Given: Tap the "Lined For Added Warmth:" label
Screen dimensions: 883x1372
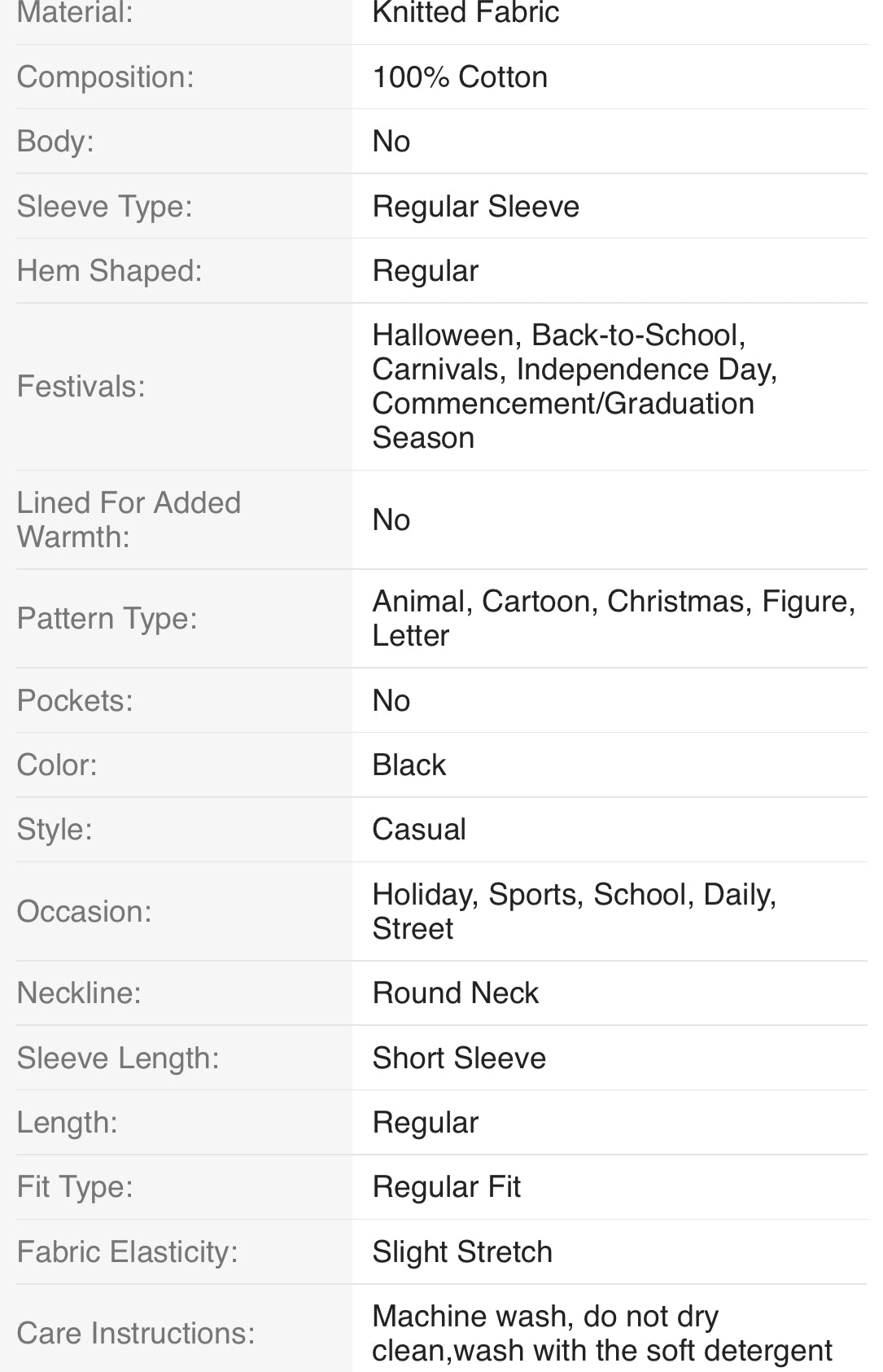Looking at the screenshot, I should (x=129, y=519).
